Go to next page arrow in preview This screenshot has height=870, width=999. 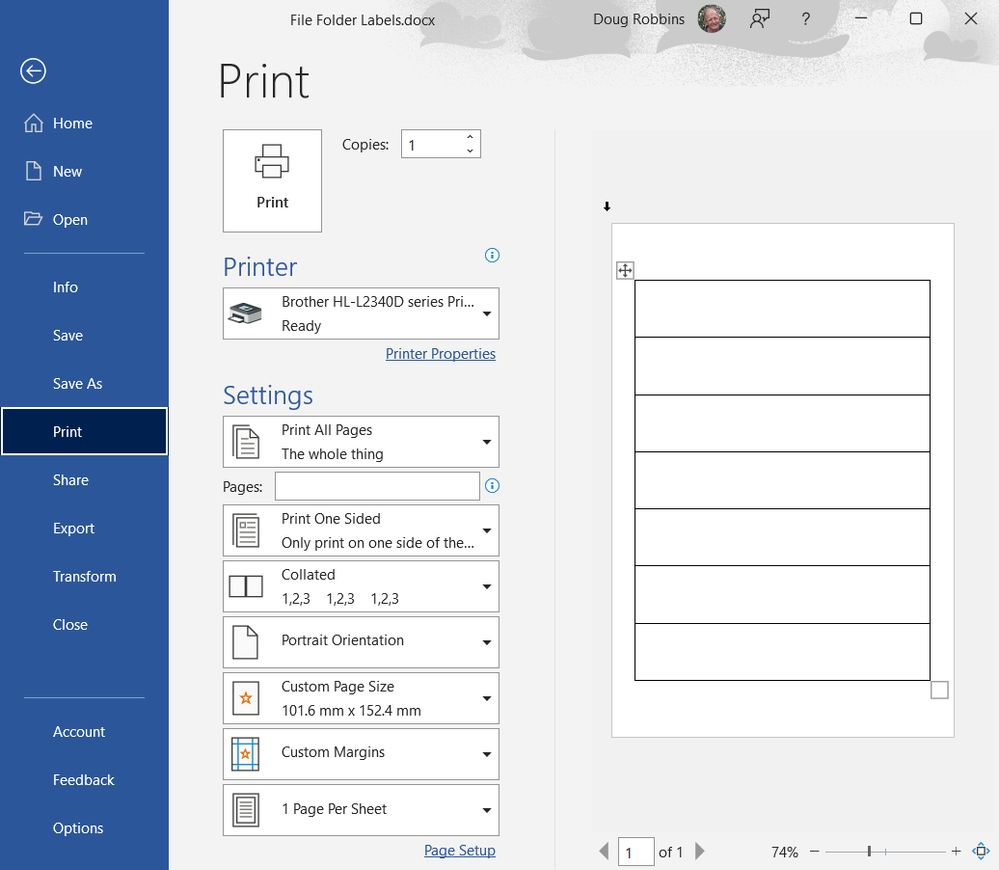[x=700, y=851]
